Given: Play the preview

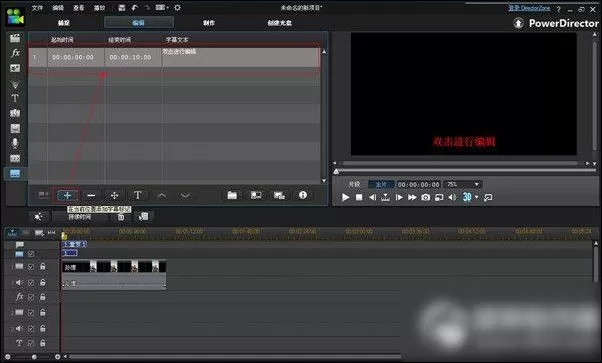Looking at the screenshot, I should [x=346, y=197].
